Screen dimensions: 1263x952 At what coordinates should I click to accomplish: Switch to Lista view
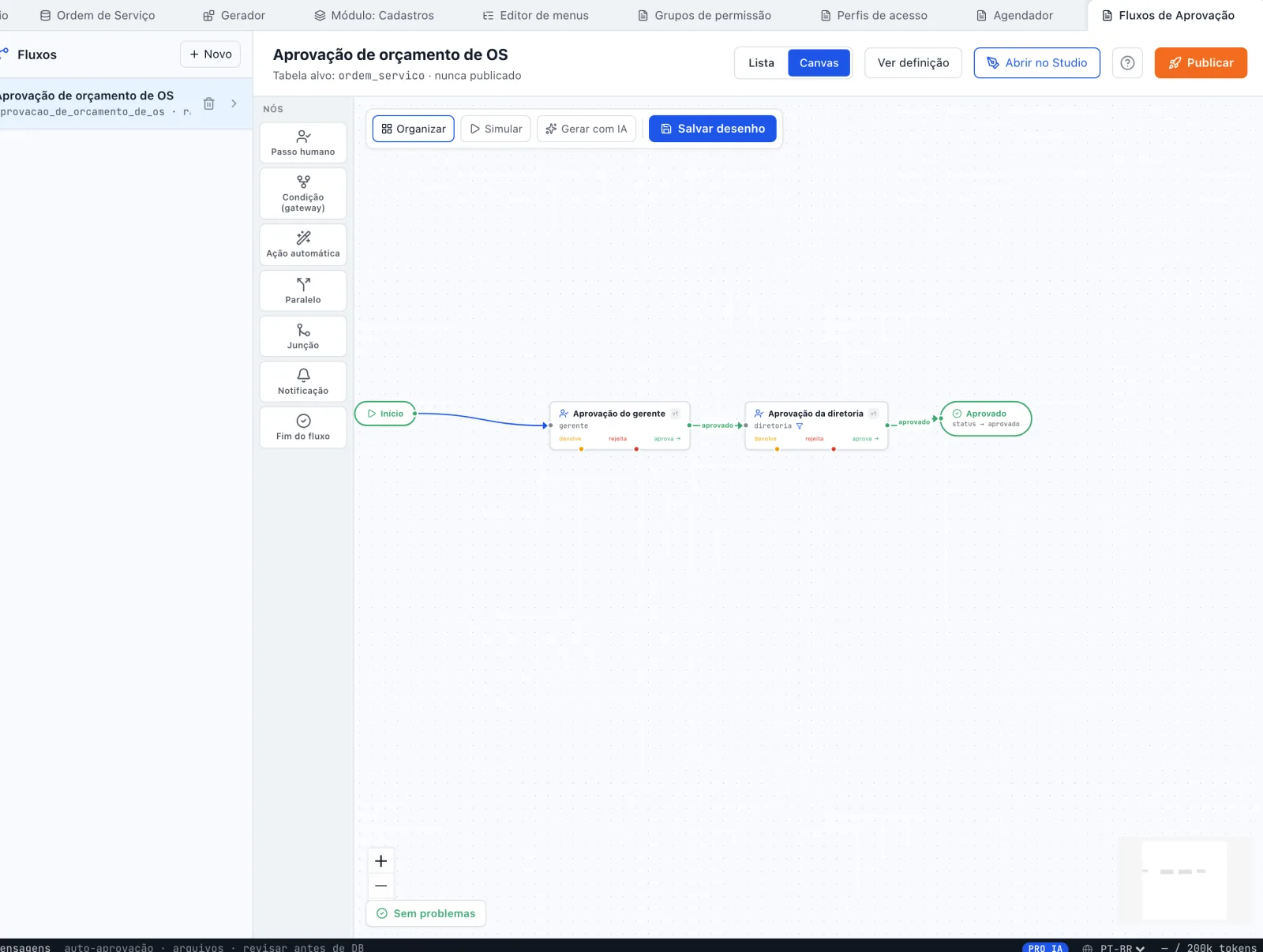tap(761, 63)
